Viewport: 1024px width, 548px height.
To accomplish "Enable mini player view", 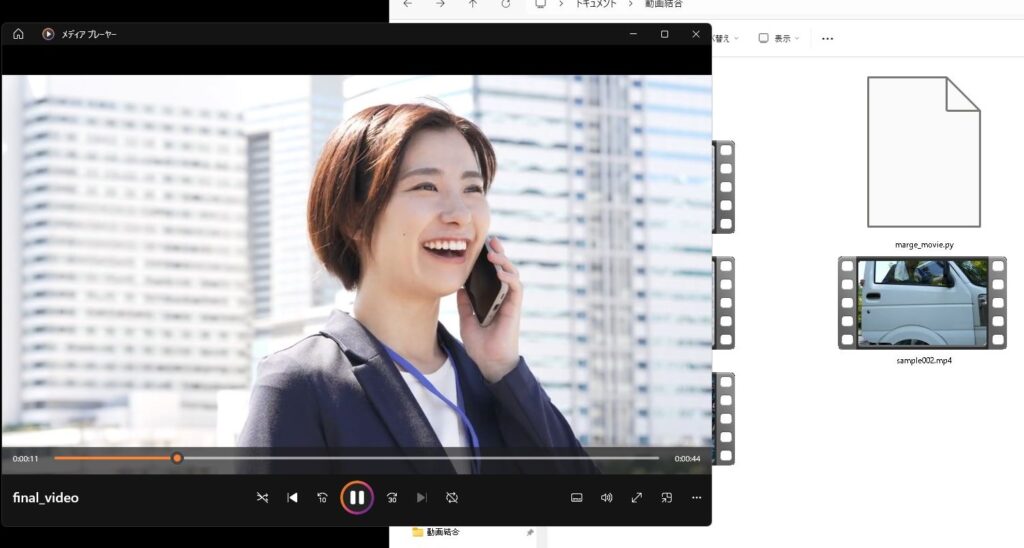I will (666, 497).
